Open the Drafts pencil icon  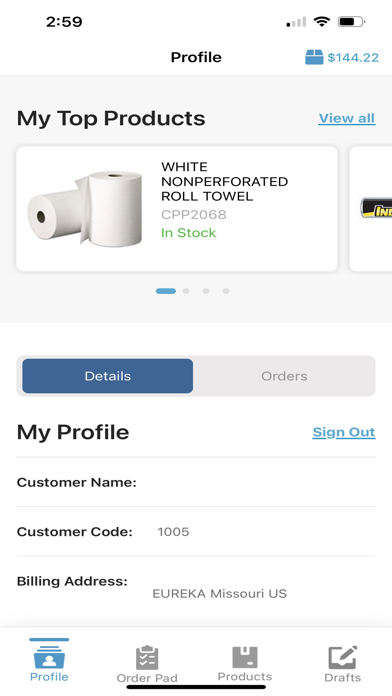pyautogui.click(x=342, y=657)
